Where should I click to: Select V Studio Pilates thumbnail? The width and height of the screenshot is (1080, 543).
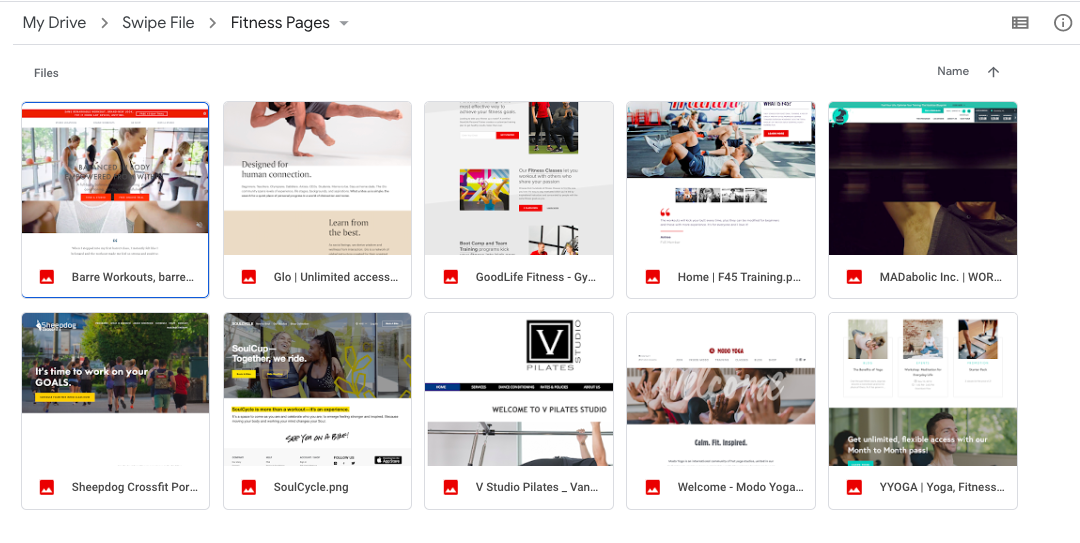coord(519,389)
